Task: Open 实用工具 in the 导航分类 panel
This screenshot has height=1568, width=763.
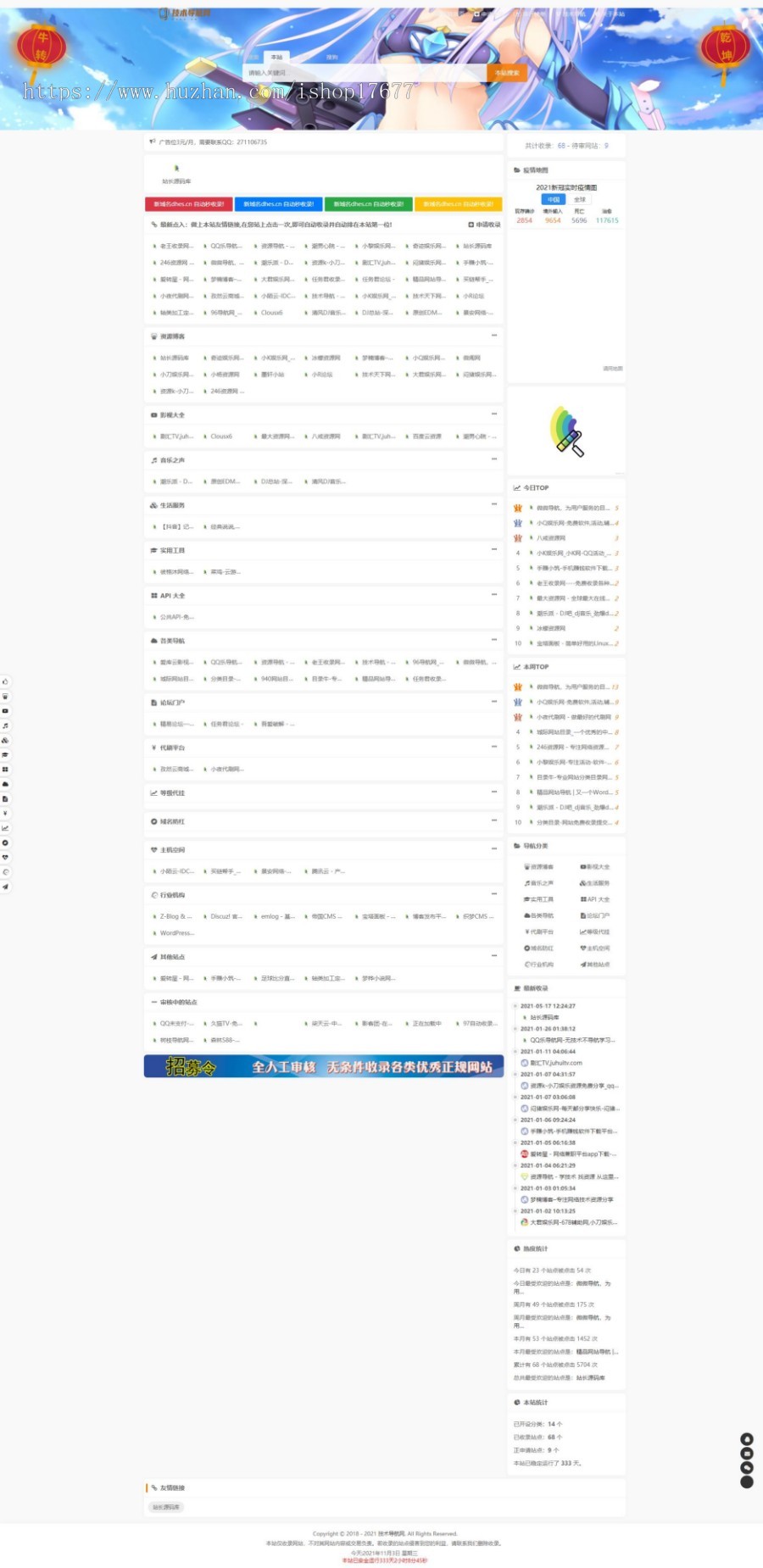Action: click(539, 899)
